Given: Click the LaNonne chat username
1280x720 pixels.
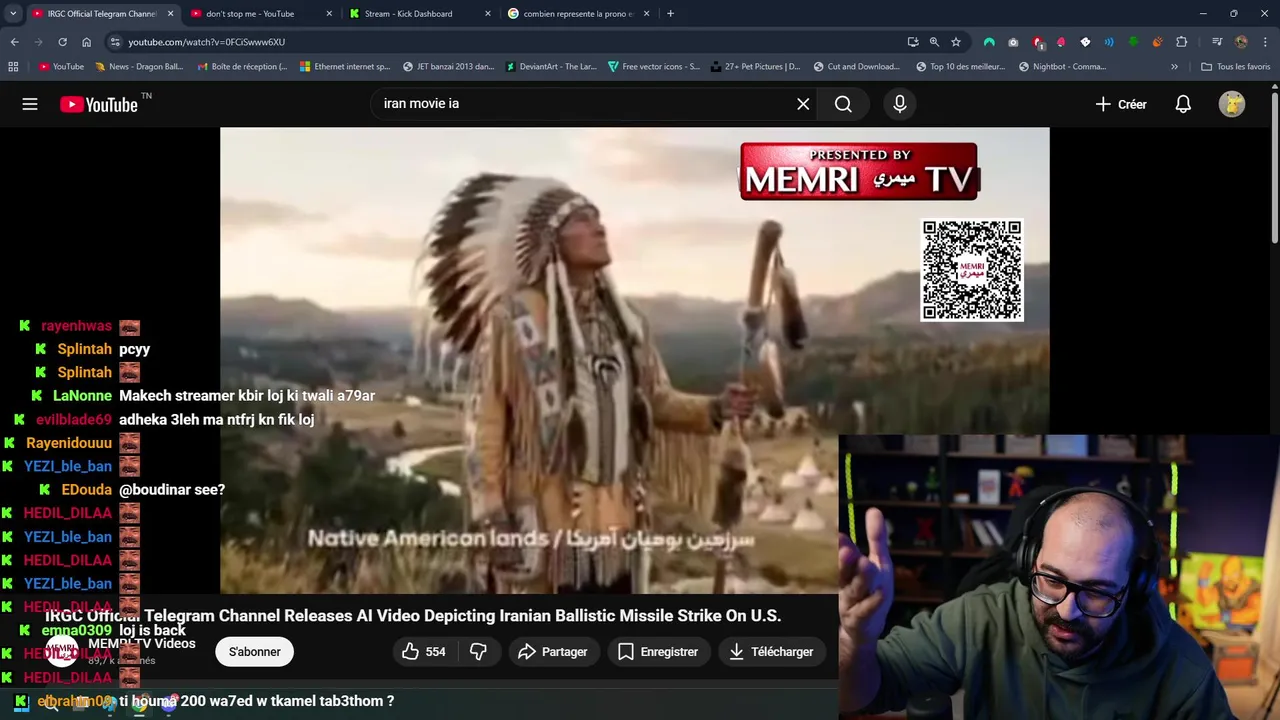Looking at the screenshot, I should [82, 396].
